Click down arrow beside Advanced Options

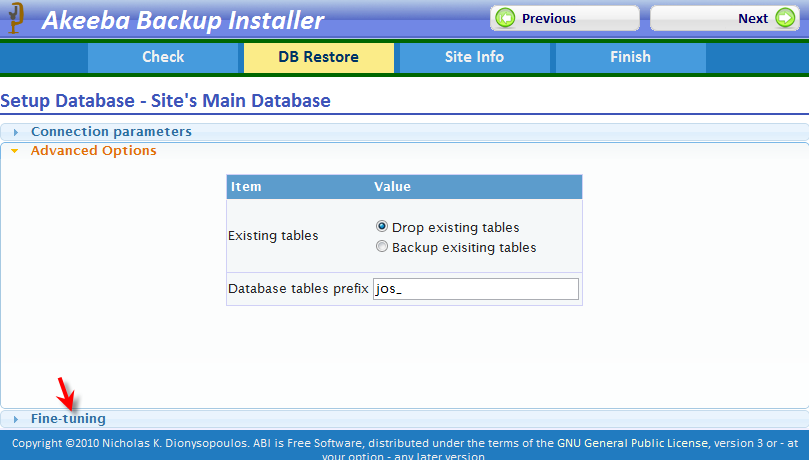(x=15, y=151)
